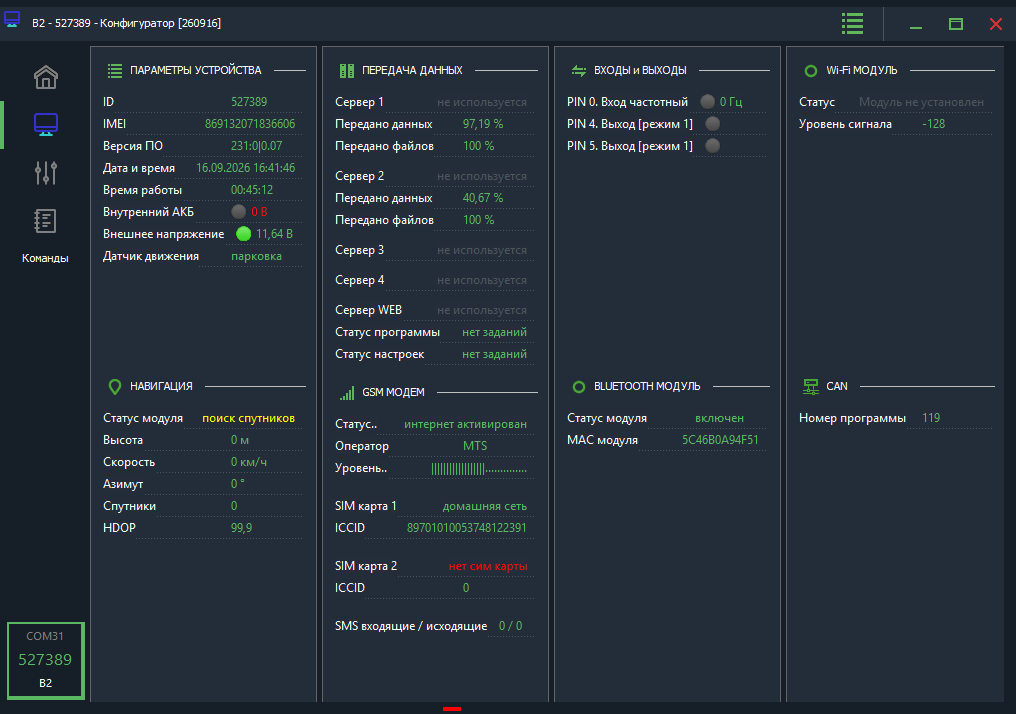Screen dimensions: 1016x714
Task: Click the Входы и выходы arrows icon
Action: pyautogui.click(x=579, y=71)
